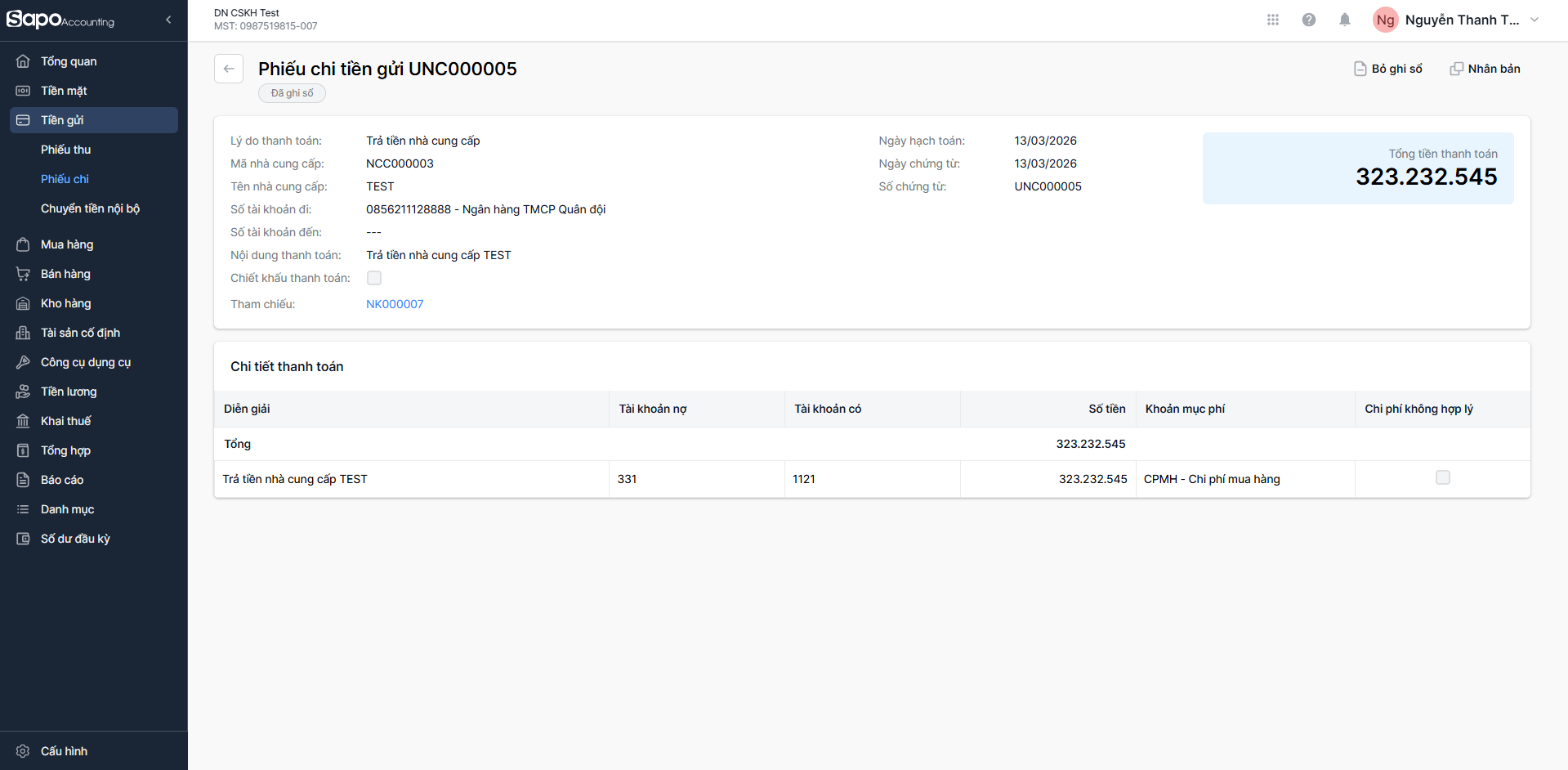Collapse the sidebar with the chevron
Screen dimensions: 1568x770
pyautogui.click(x=168, y=20)
